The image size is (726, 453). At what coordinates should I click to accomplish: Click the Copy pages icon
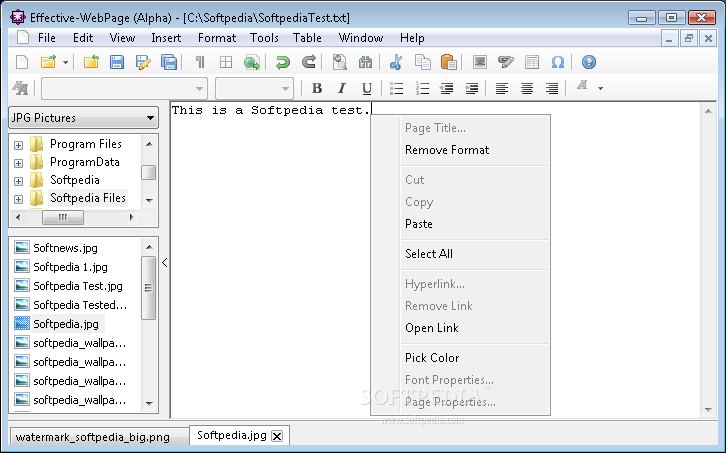tap(423, 62)
